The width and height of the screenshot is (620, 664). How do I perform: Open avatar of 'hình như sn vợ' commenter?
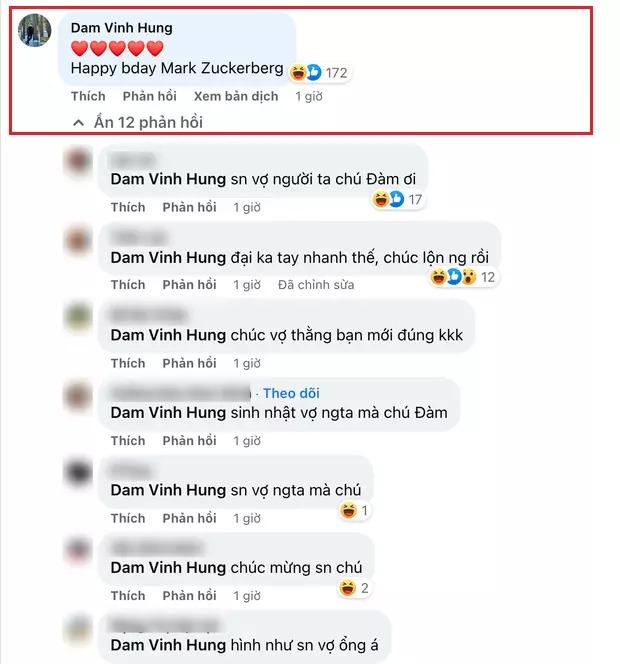pos(78,628)
